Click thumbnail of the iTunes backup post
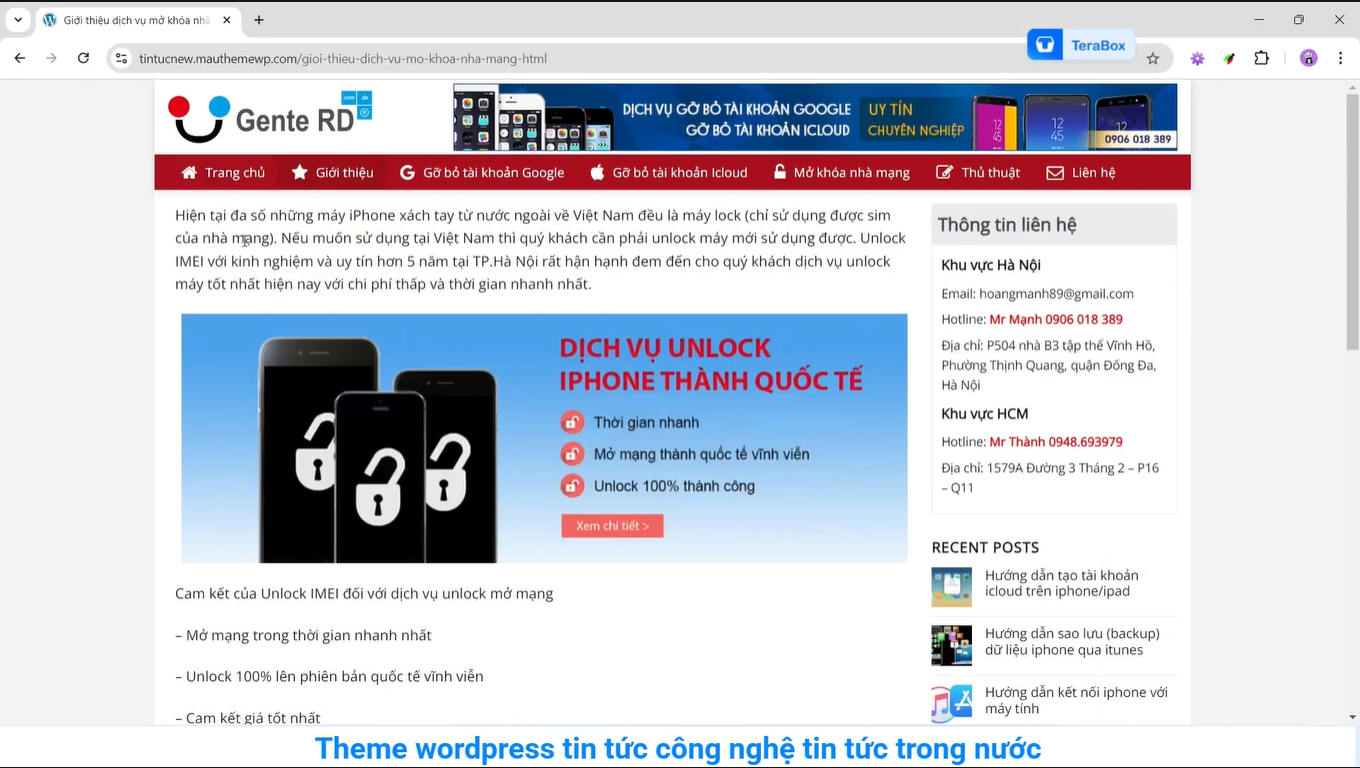The image size is (1360, 768). [x=951, y=645]
